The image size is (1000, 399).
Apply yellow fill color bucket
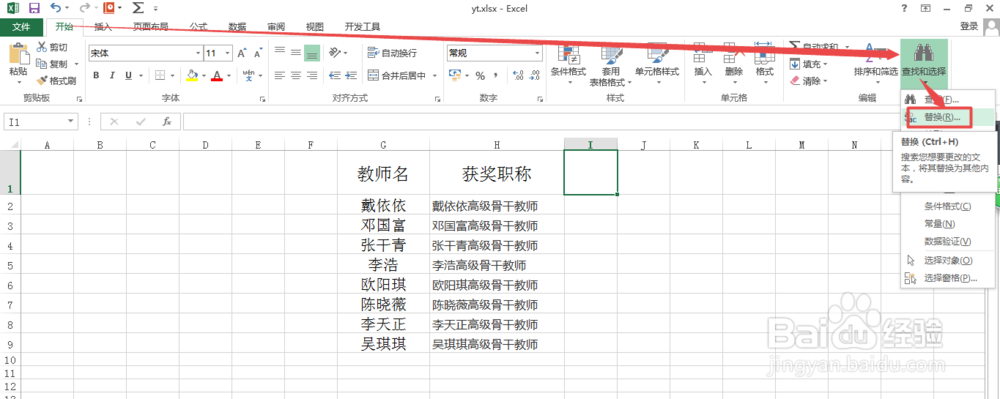click(192, 75)
